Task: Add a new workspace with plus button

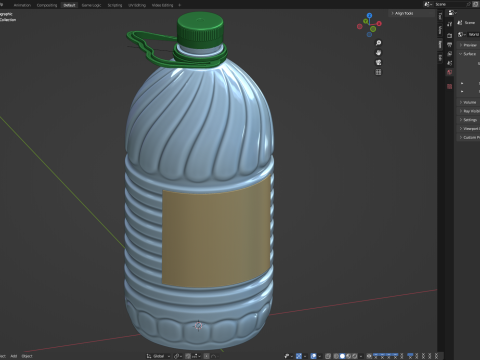Action: click(x=179, y=5)
